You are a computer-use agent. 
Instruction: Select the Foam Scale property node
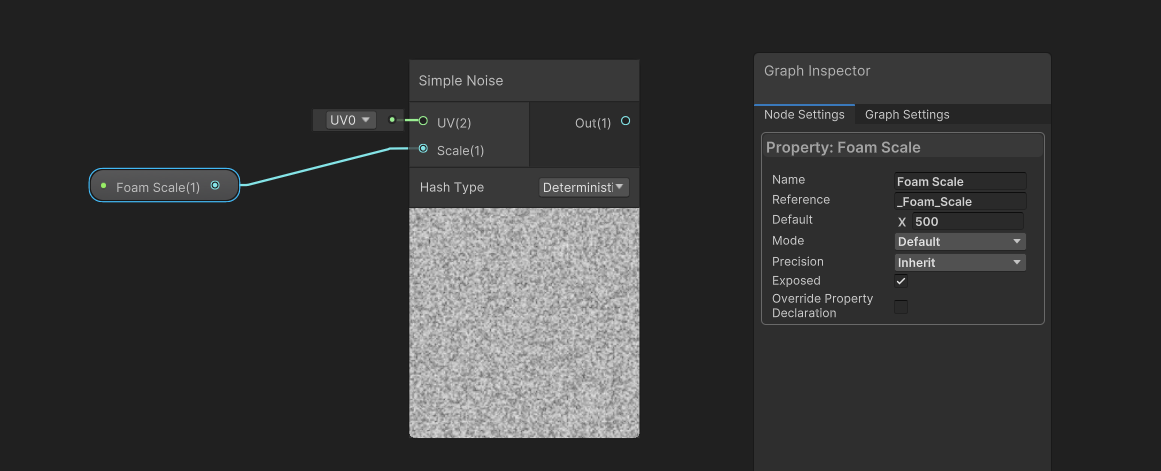pyautogui.click(x=157, y=187)
